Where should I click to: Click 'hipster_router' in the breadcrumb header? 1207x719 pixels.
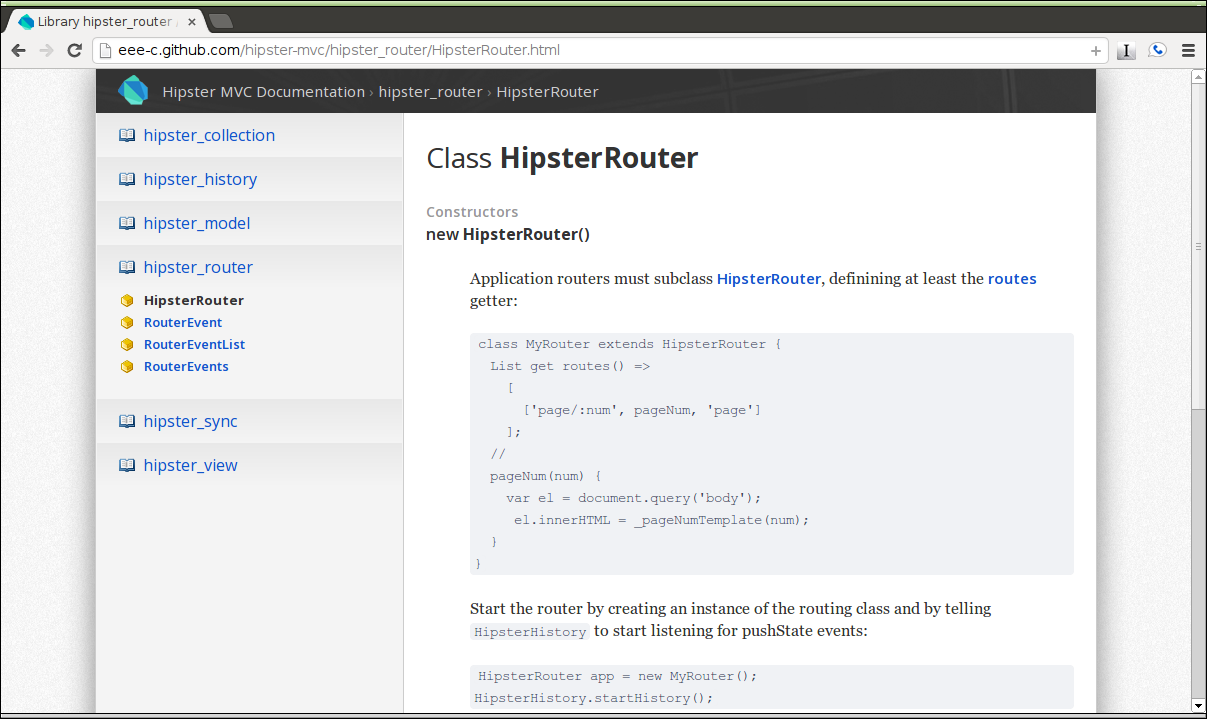click(x=431, y=91)
